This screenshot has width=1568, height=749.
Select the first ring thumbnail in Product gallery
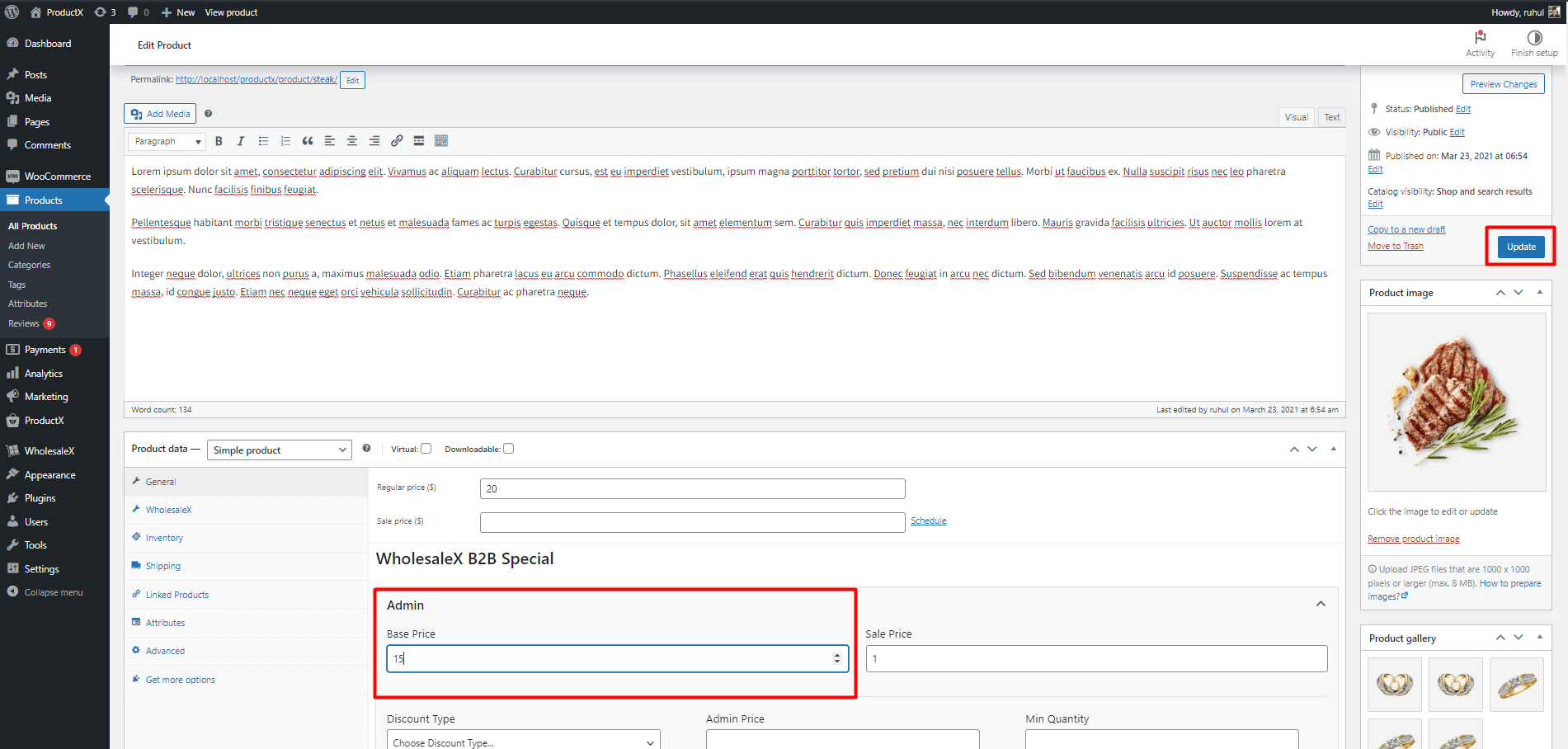[1394, 684]
